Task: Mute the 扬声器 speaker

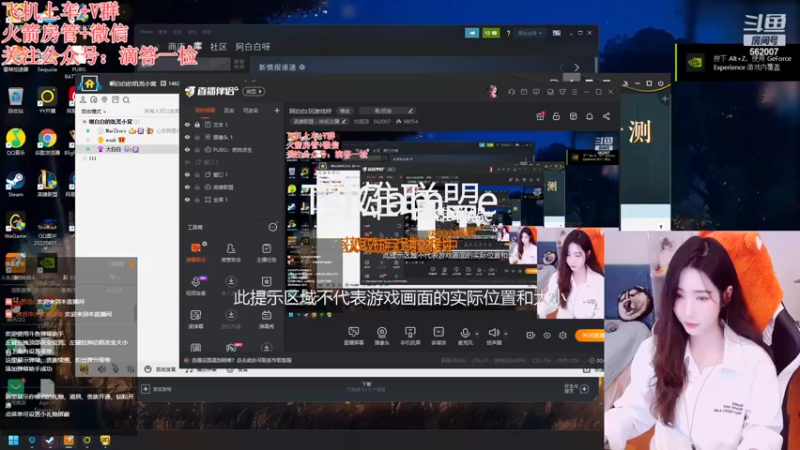Action: tap(493, 336)
